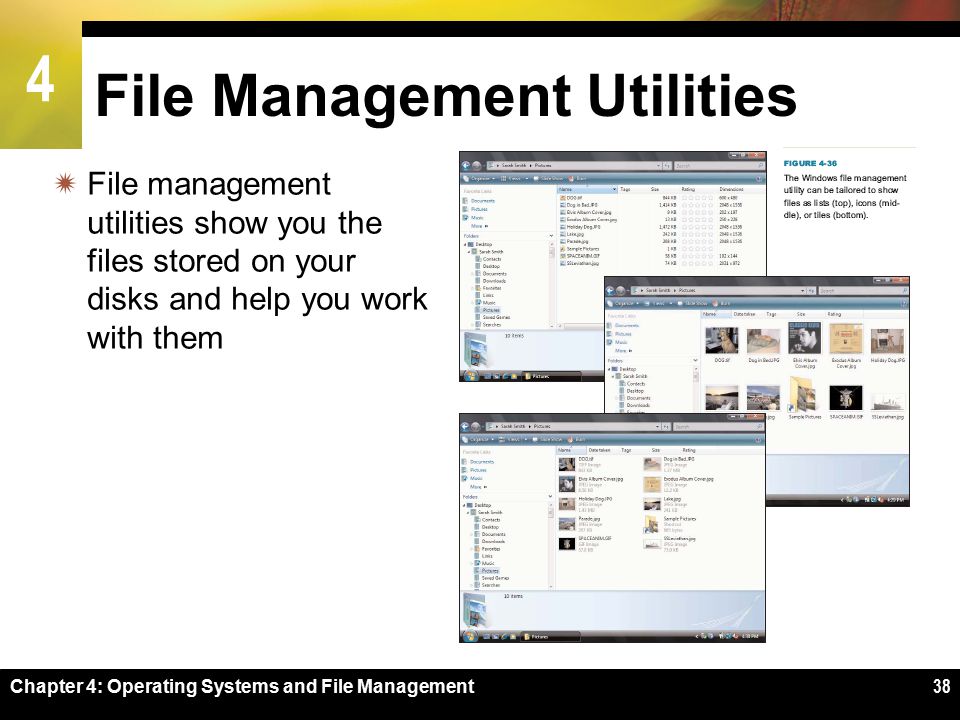960x720 pixels.
Task: Click system tray clock in icons-view window
Action: click(895, 500)
